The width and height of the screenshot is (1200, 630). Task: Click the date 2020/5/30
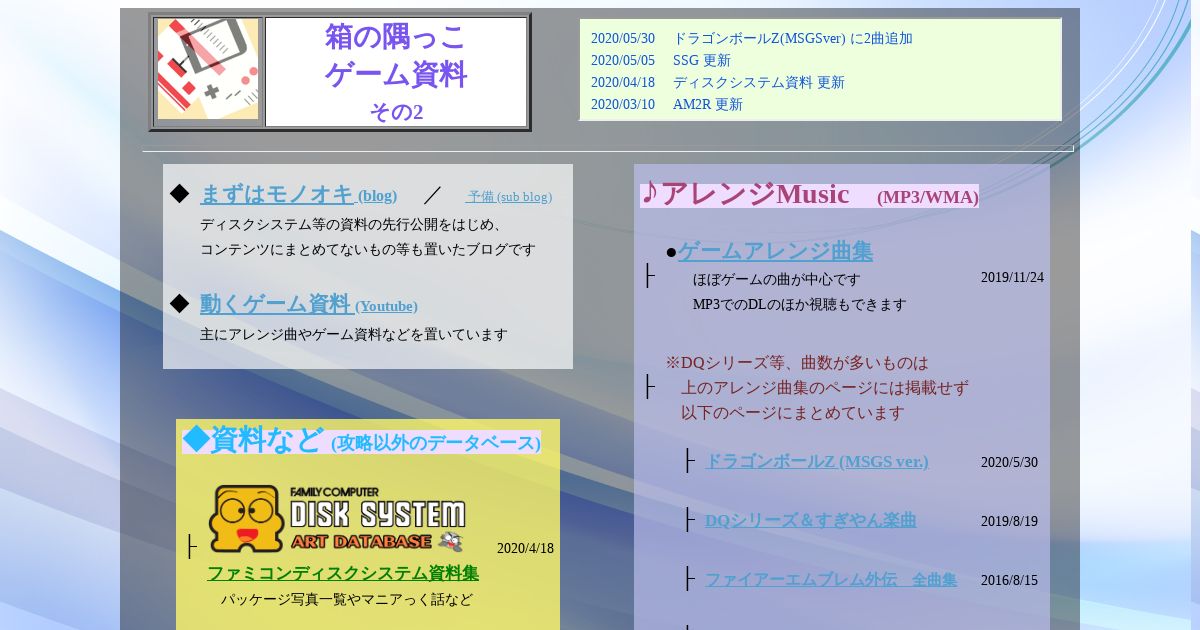pos(1009,462)
